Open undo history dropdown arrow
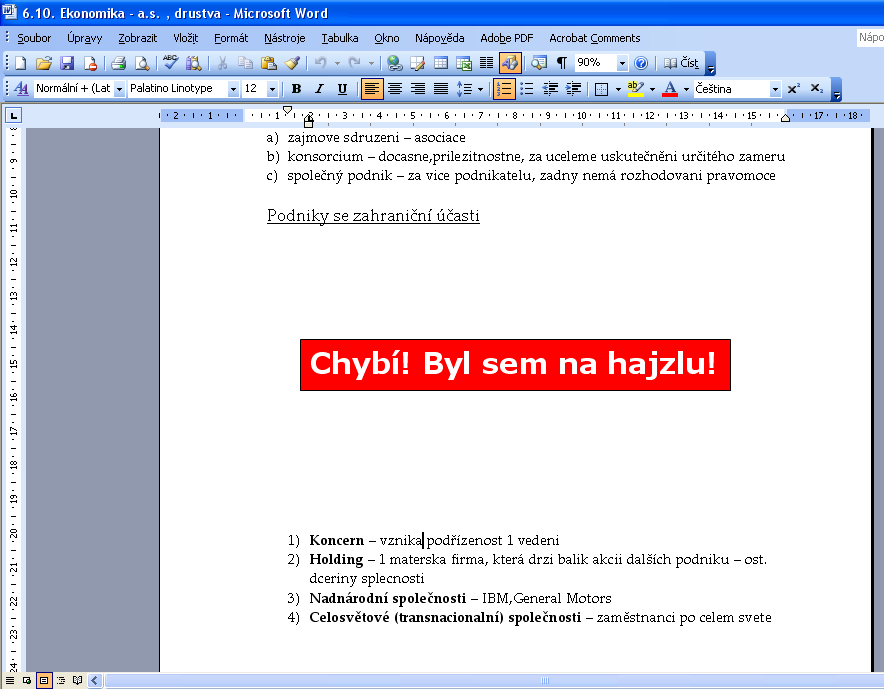 click(337, 63)
